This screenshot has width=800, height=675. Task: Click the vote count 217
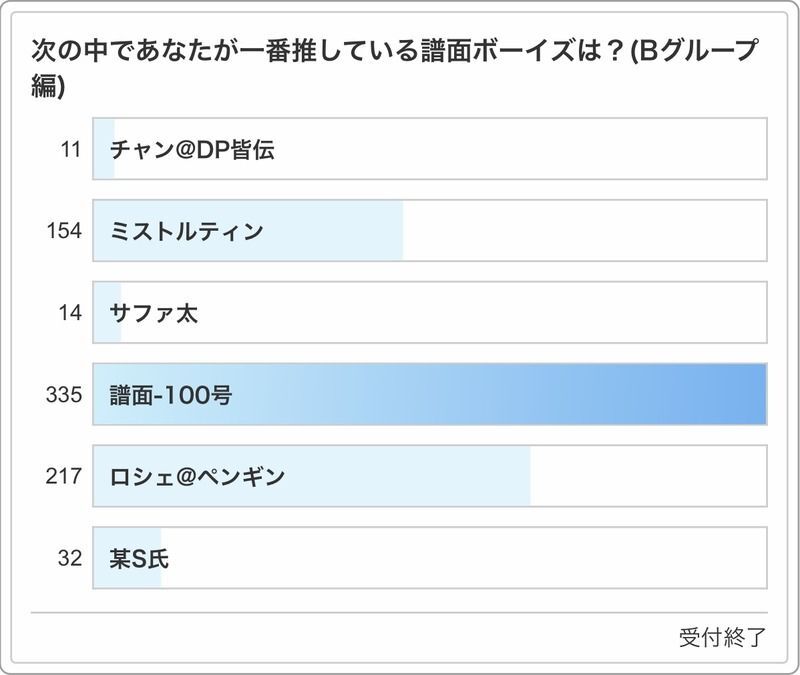click(64, 476)
